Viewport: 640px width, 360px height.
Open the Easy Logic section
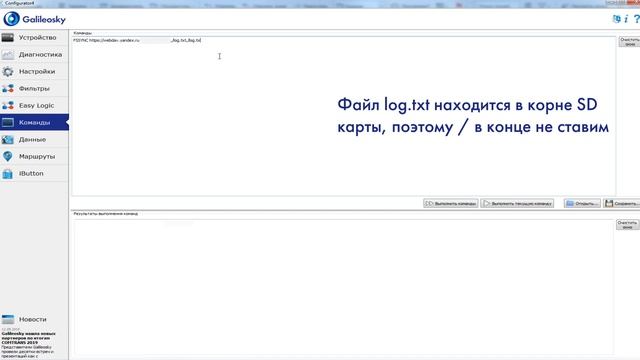(34, 105)
